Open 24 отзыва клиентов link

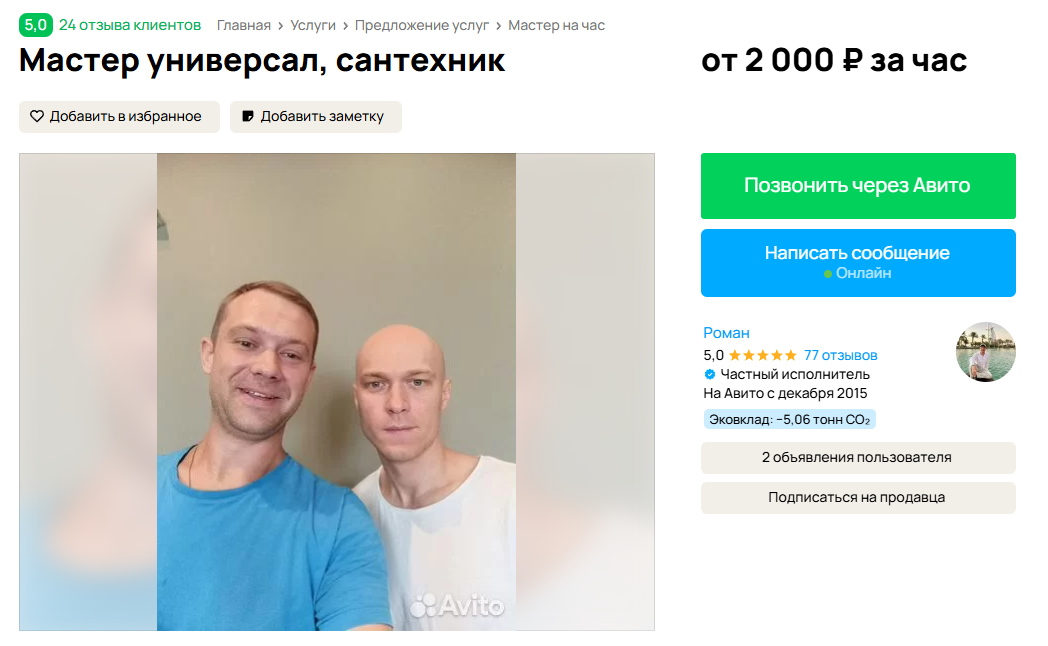pyautogui.click(x=130, y=25)
